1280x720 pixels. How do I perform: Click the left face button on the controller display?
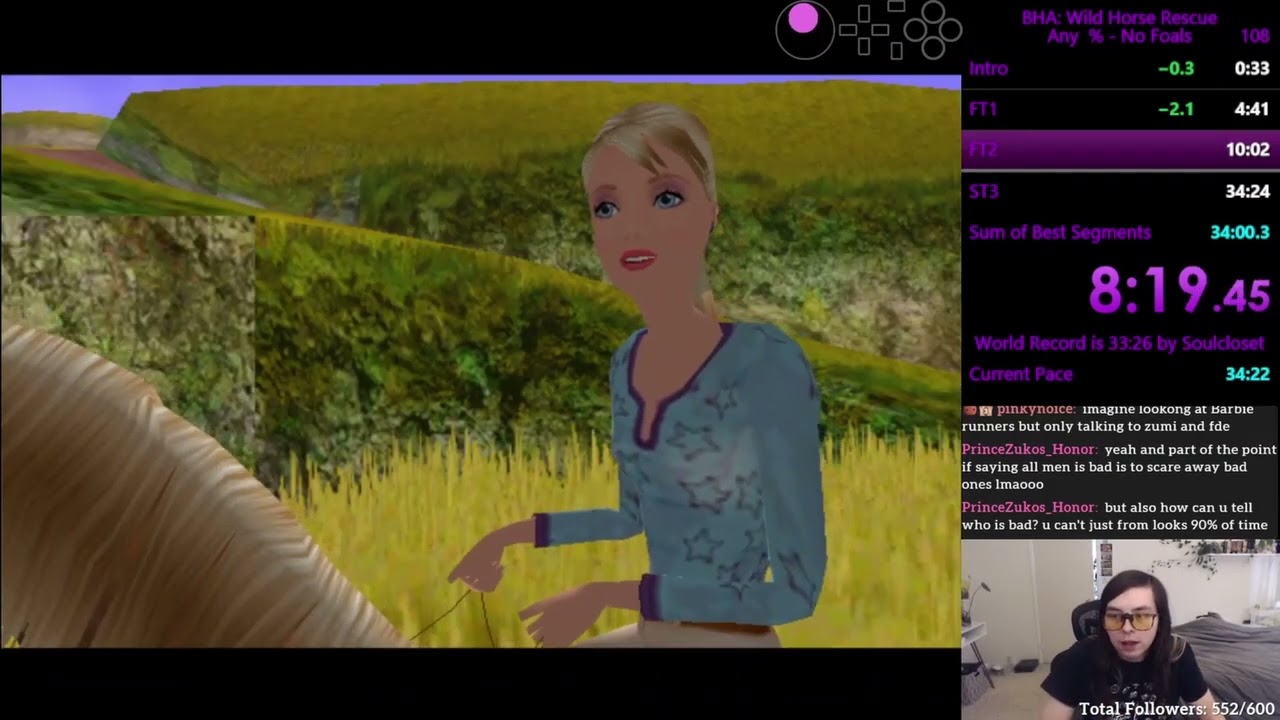[915, 29]
